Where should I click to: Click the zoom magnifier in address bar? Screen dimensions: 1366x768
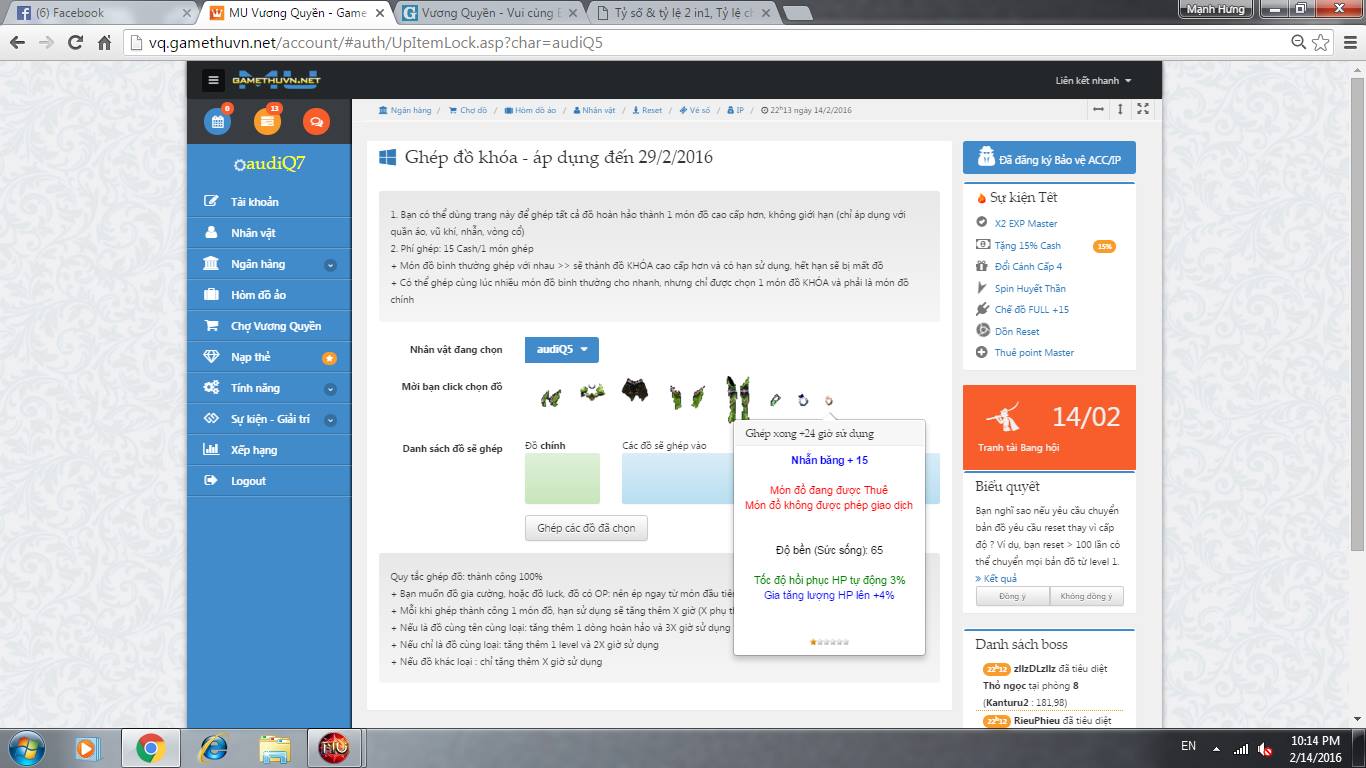point(1298,43)
